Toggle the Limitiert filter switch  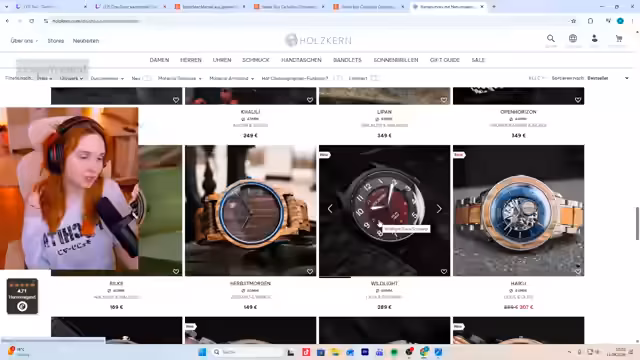coord(375,78)
